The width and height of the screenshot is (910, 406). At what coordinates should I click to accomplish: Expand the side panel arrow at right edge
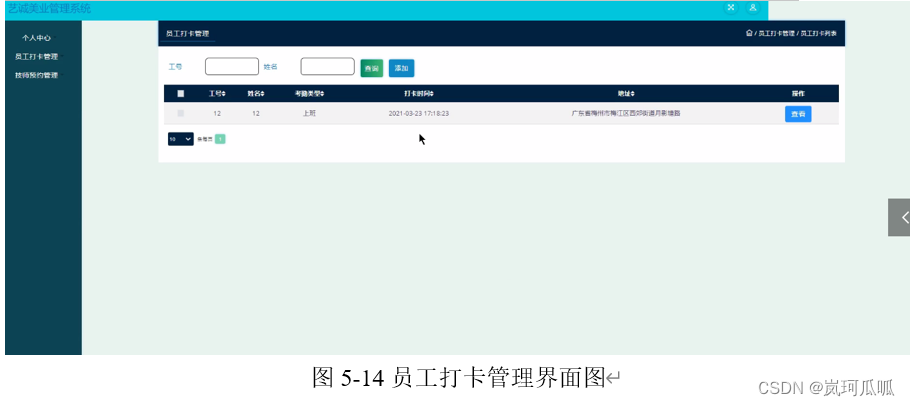[x=900, y=217]
